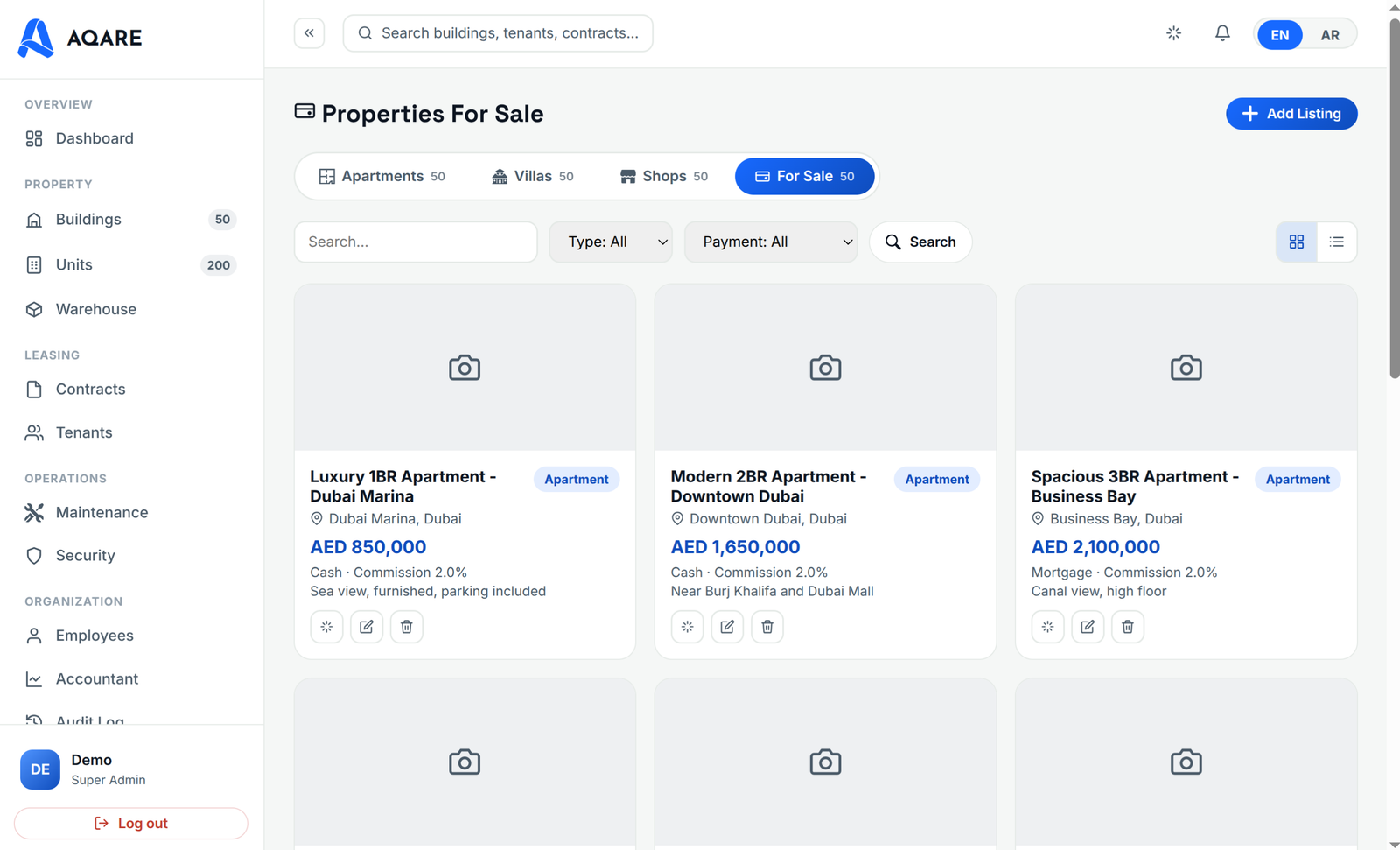Click the sparkle icon in top bar
Viewport: 1400px width, 850px height.
(1174, 33)
